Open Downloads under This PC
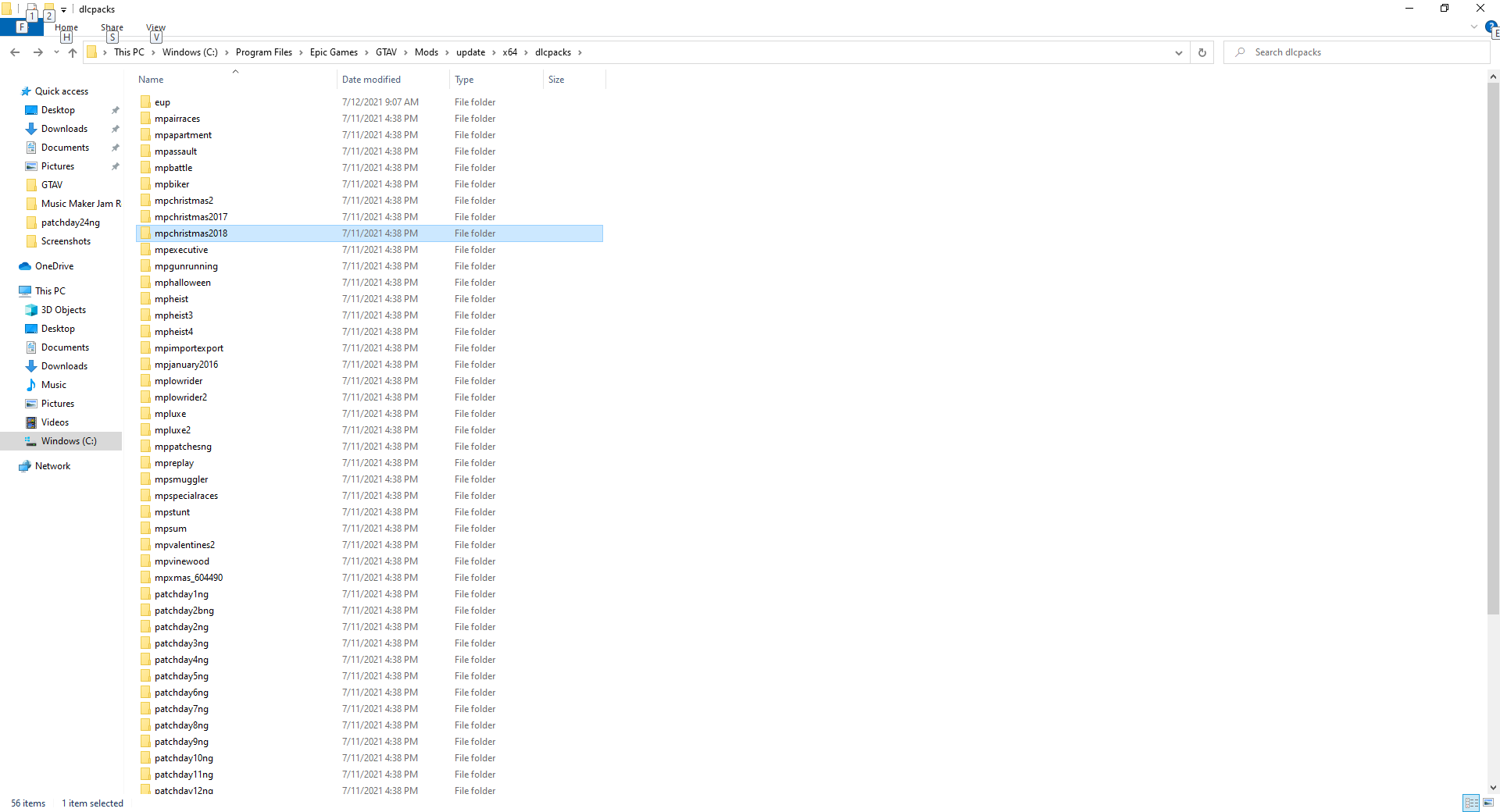Viewport: 1500px width, 812px height. (x=64, y=366)
